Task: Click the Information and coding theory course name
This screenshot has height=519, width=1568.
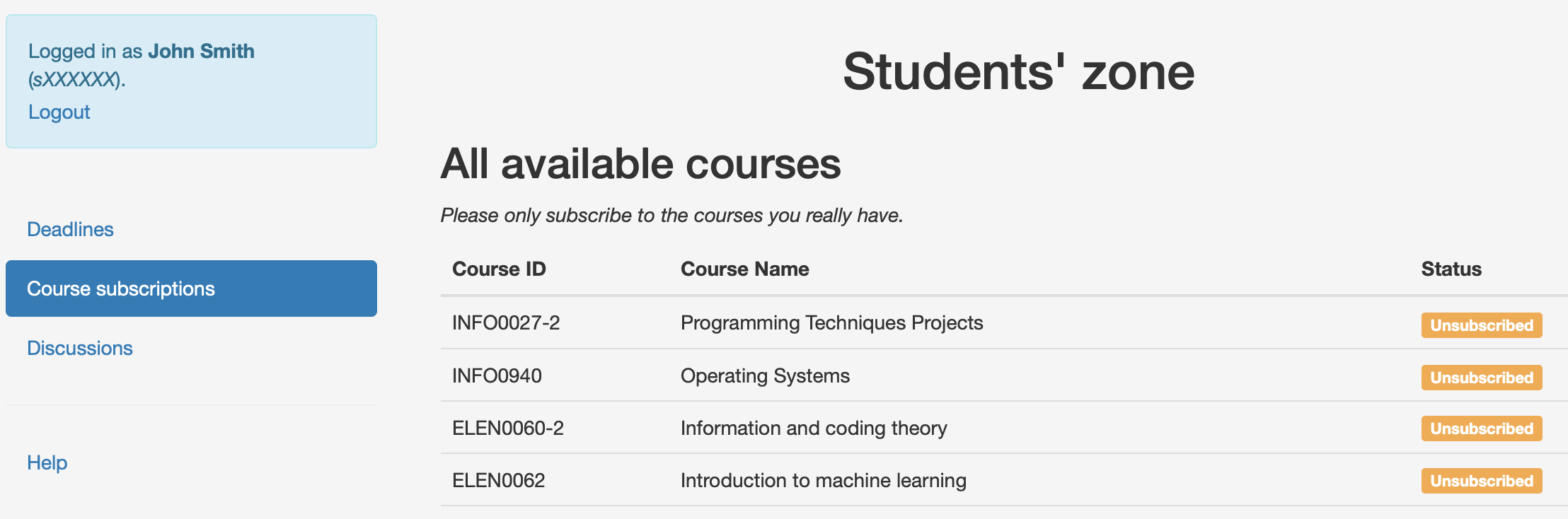Action: tap(813, 428)
